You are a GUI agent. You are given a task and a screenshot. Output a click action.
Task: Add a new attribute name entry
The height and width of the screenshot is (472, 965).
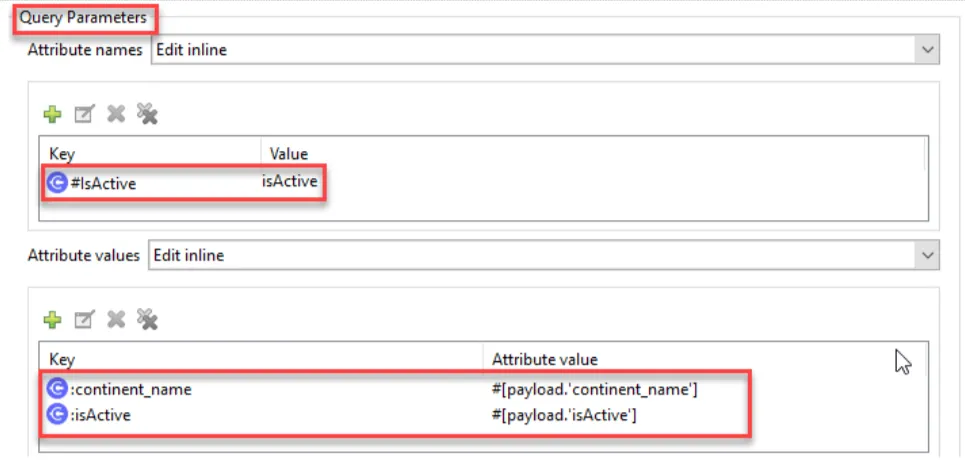[52, 114]
